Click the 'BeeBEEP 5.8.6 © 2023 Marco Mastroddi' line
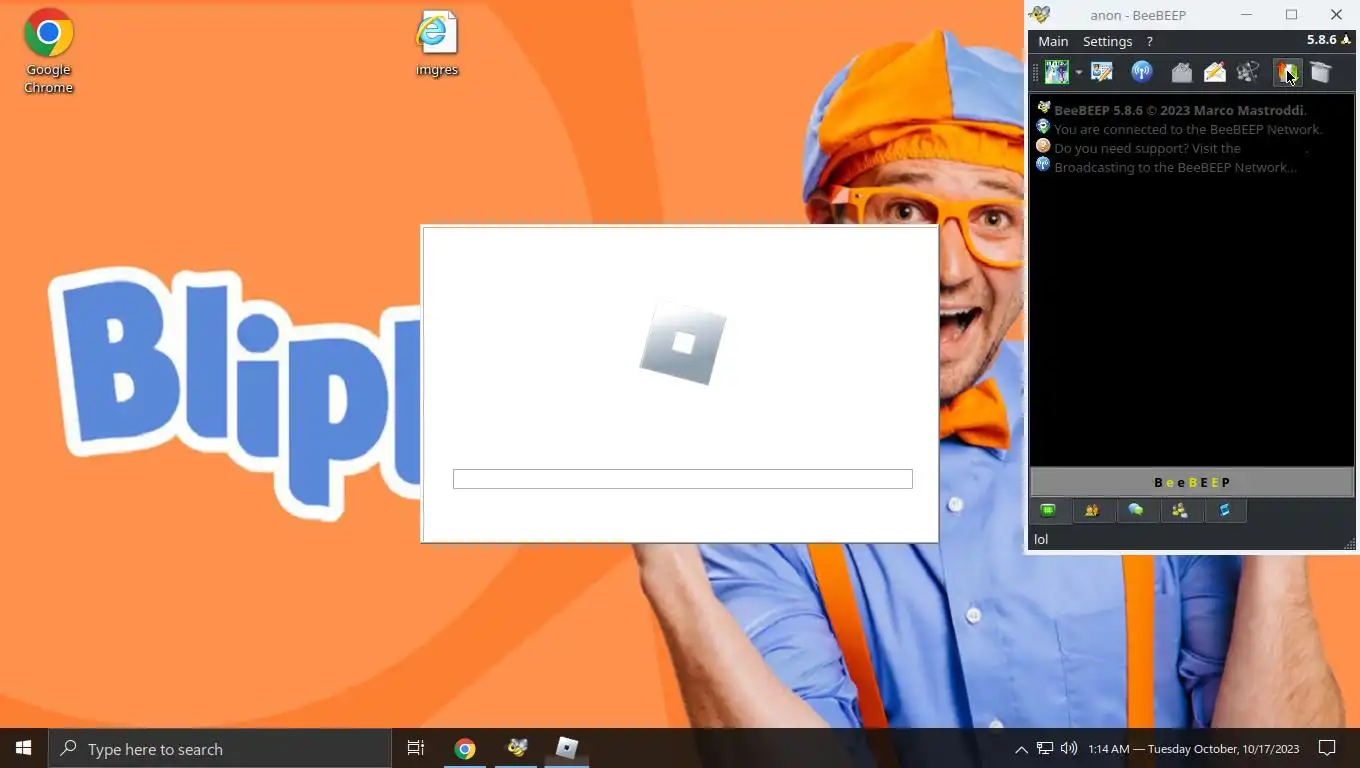This screenshot has width=1360, height=768. click(x=1180, y=110)
